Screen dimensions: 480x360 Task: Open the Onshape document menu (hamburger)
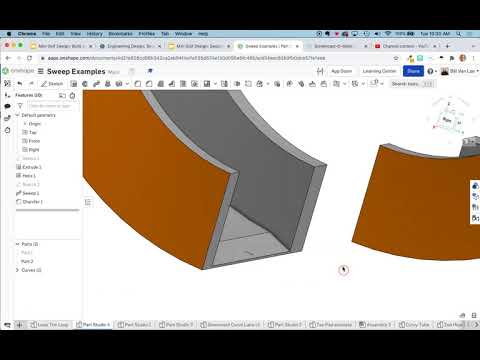(x=41, y=71)
